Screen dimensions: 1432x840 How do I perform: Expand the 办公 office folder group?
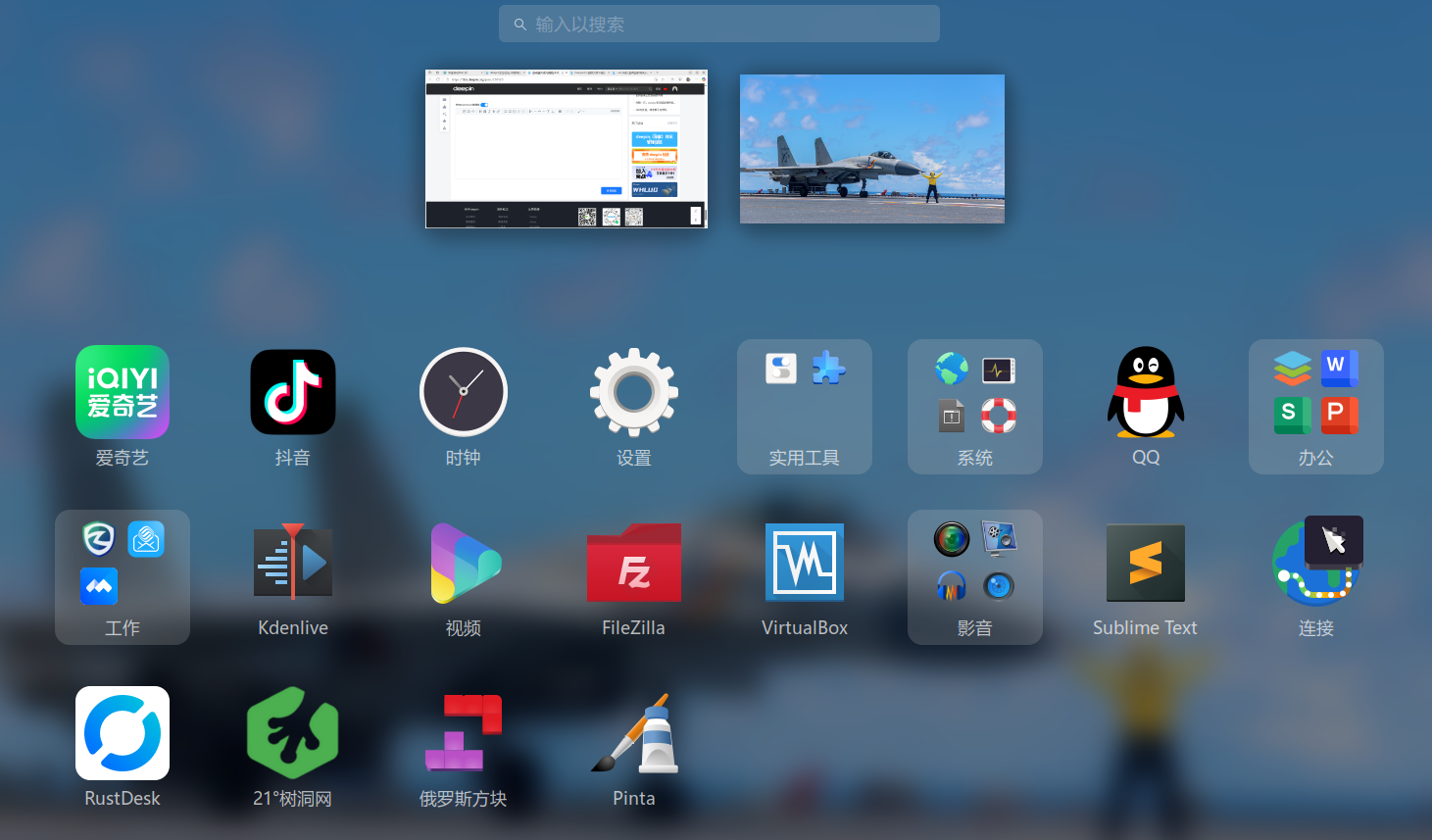point(1316,407)
